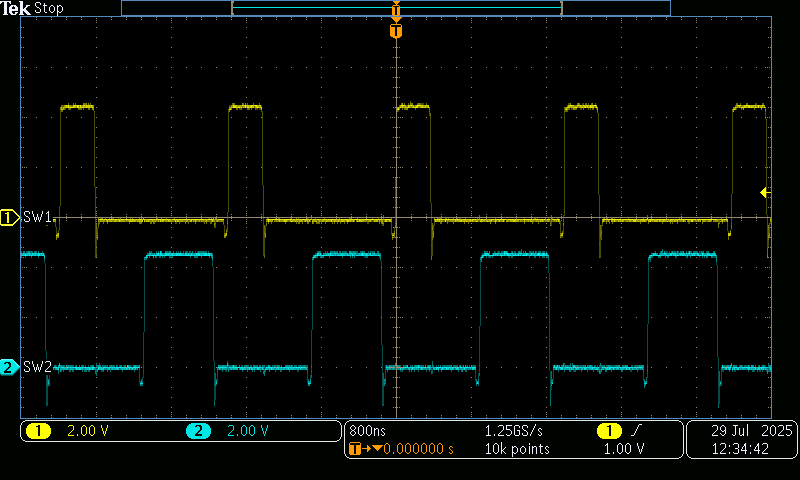The width and height of the screenshot is (800, 480).
Task: Click the Tek logo
Action: (17, 8)
